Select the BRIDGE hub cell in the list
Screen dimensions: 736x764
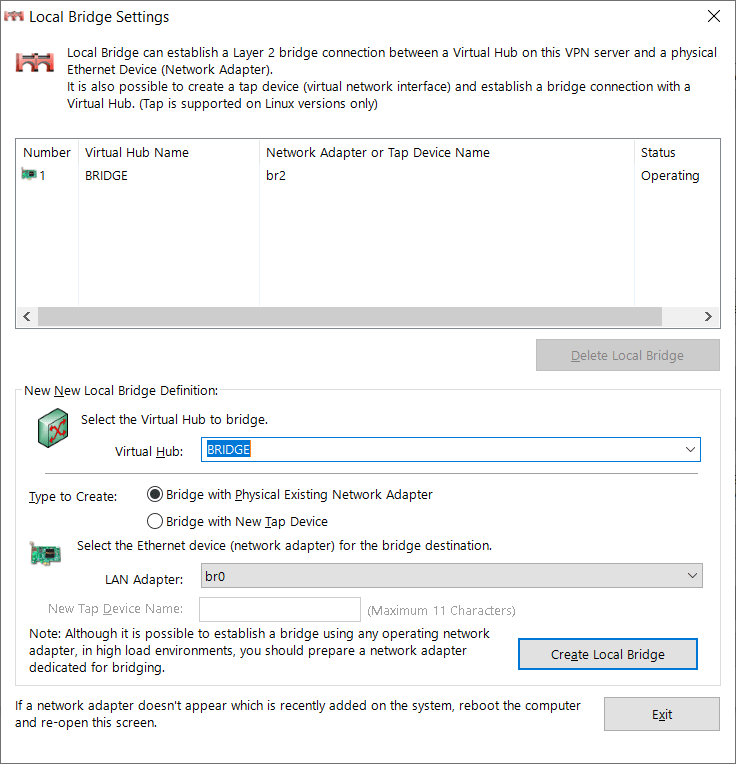point(106,175)
